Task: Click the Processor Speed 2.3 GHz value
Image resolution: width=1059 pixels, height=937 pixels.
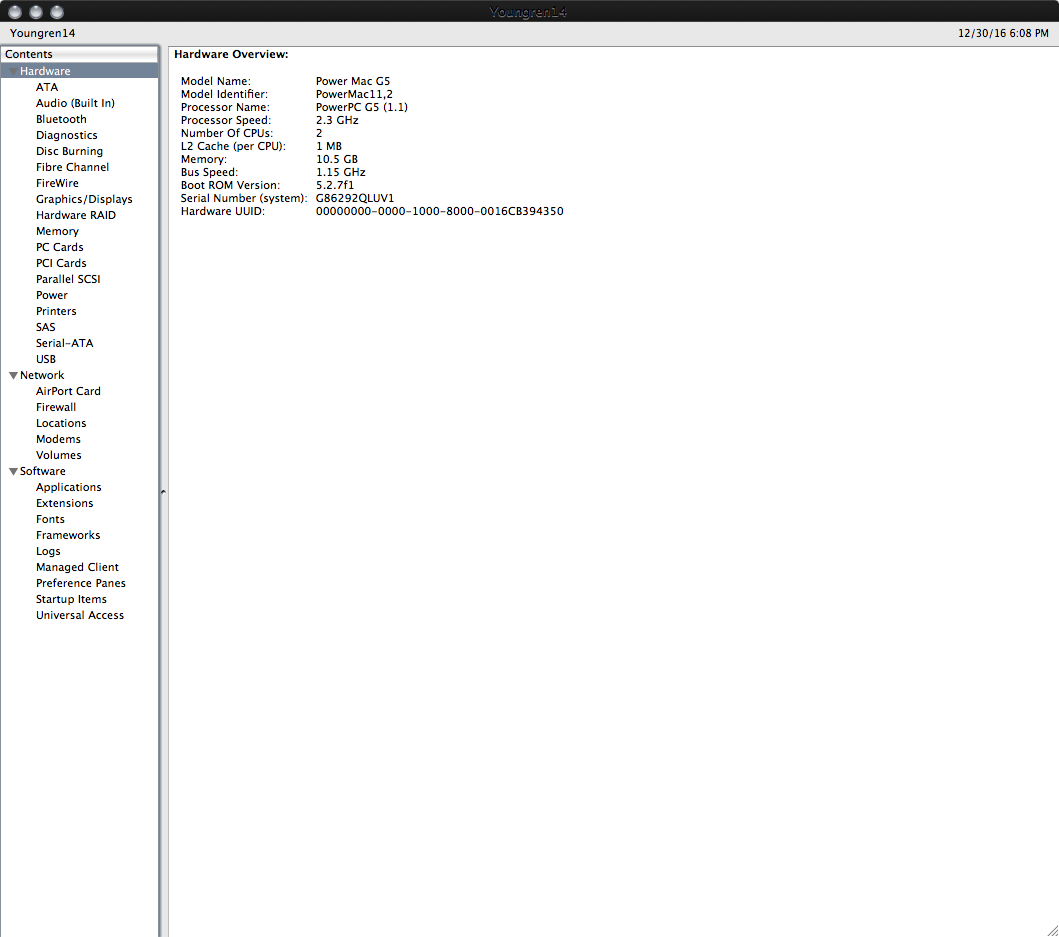Action: point(337,120)
